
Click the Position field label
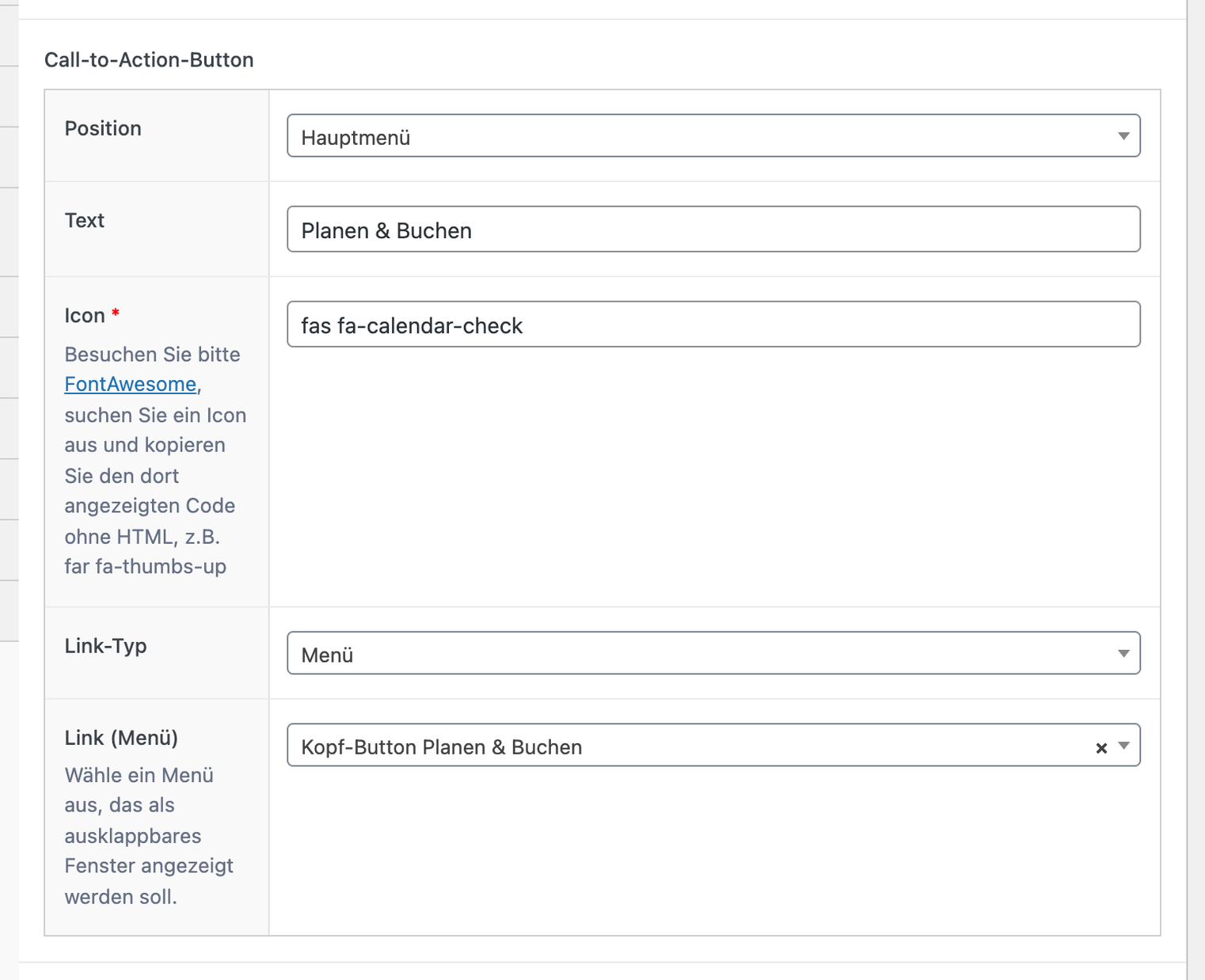tap(103, 128)
